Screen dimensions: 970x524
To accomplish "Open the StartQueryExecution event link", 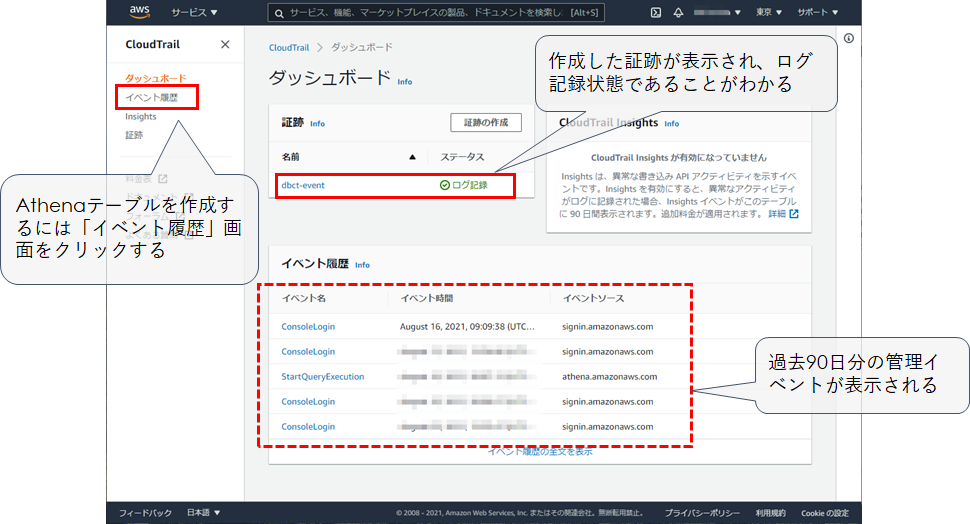I will (x=323, y=377).
